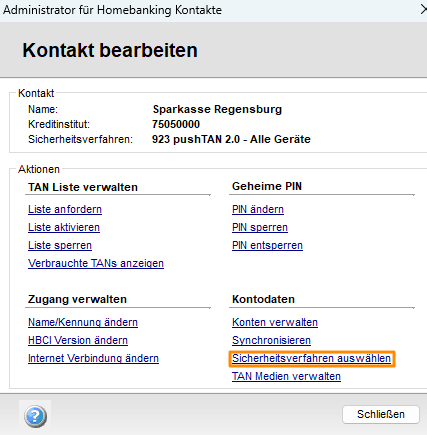
Task: Close the dialog with the title bar X
Action: pyautogui.click(x=424, y=10)
